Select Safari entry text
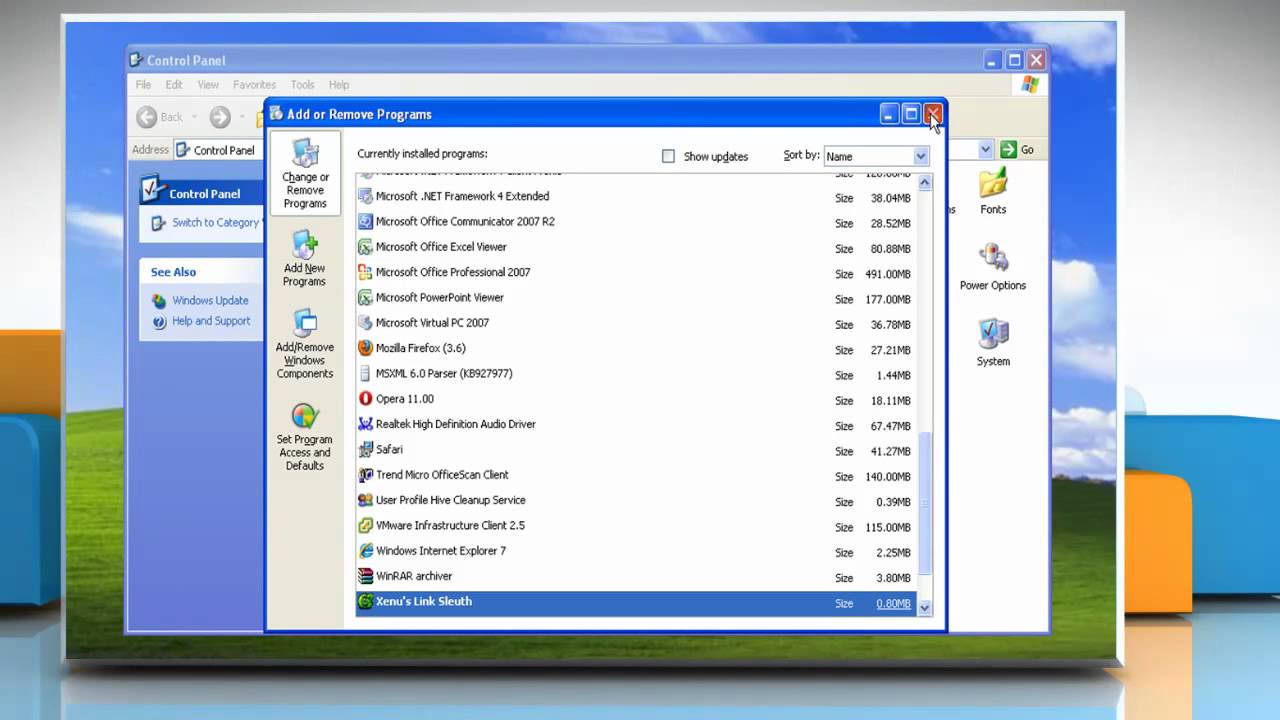This screenshot has width=1280, height=720. 389,450
